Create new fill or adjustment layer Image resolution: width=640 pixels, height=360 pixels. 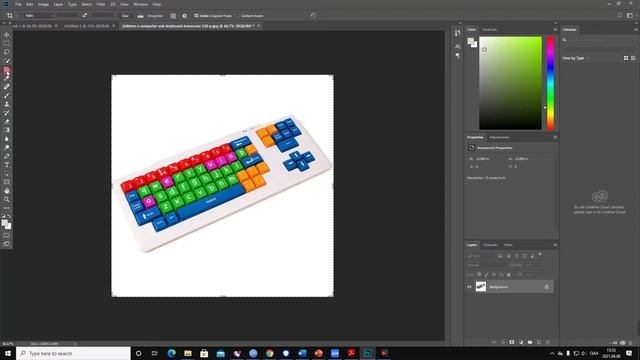click(521, 342)
